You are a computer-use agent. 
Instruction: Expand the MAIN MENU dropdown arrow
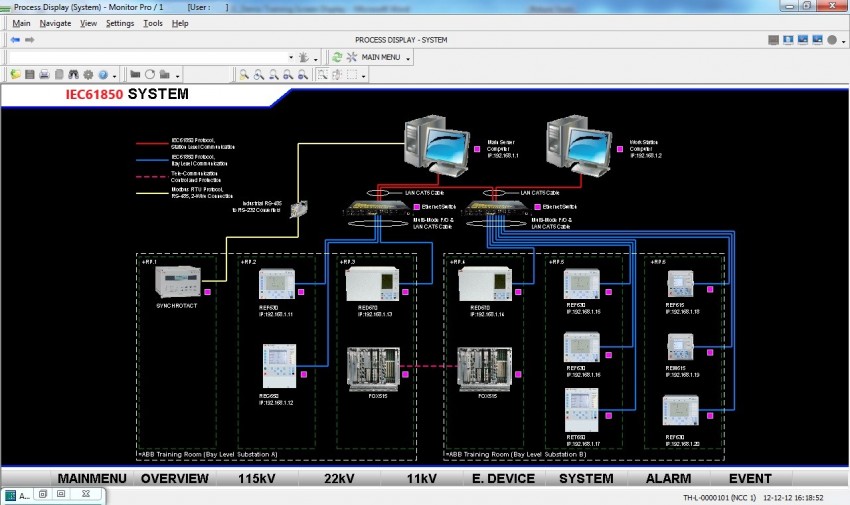coord(408,59)
